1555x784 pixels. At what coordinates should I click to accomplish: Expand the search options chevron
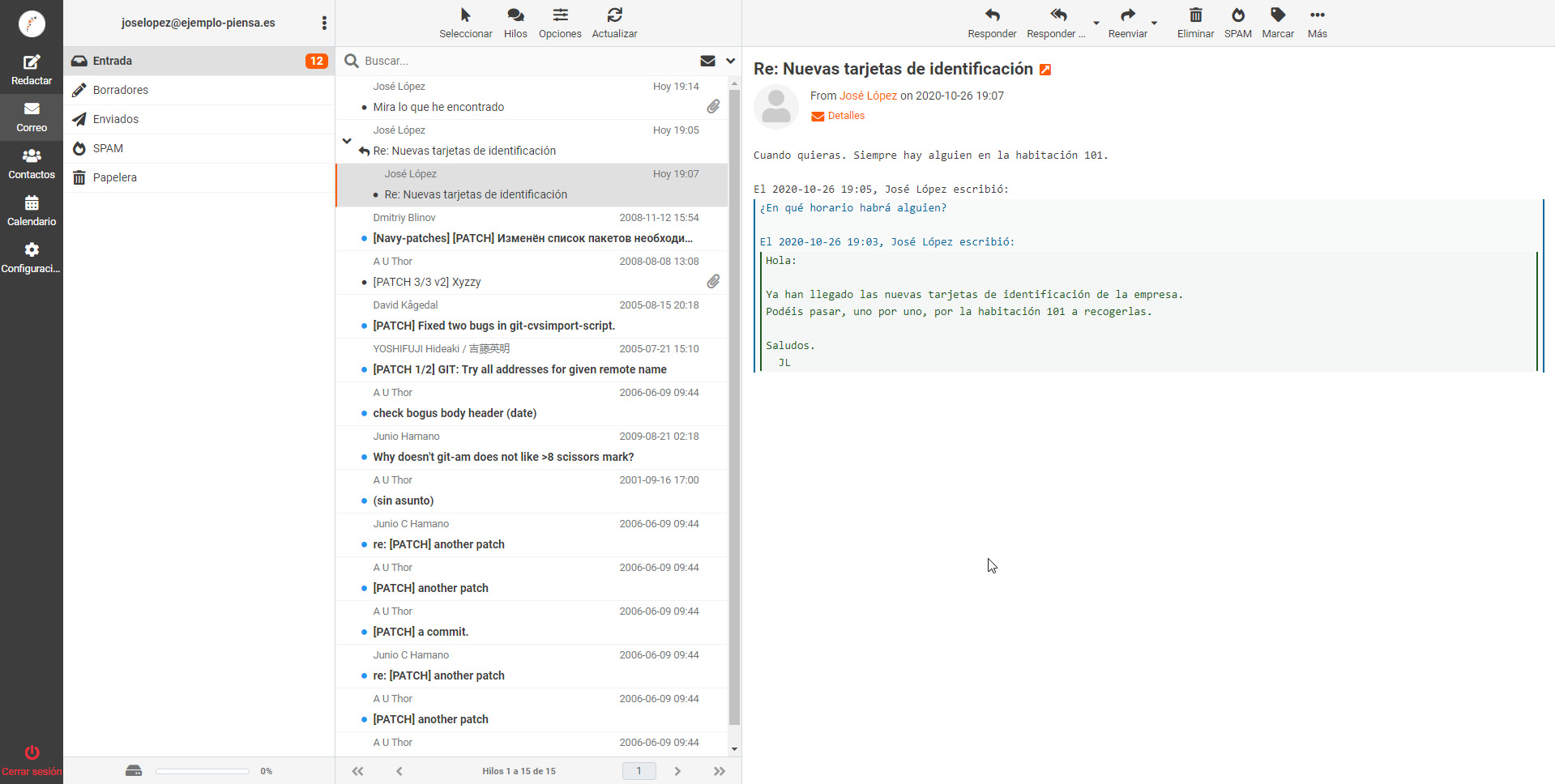(730, 61)
